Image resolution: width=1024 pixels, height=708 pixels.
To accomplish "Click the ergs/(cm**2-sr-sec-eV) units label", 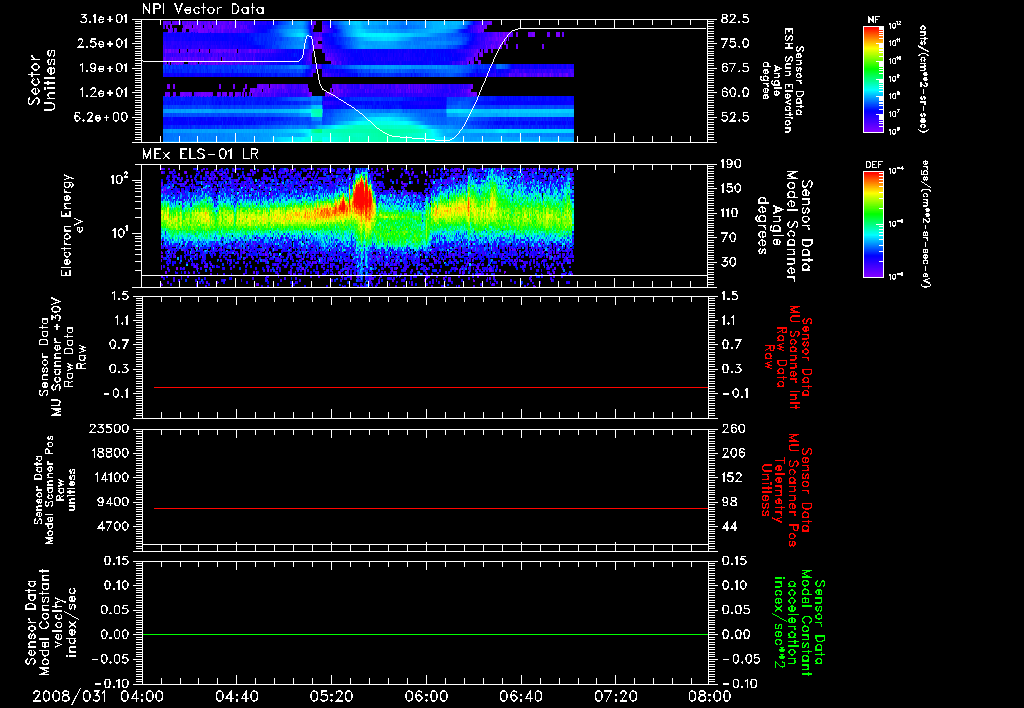I will (x=924, y=223).
